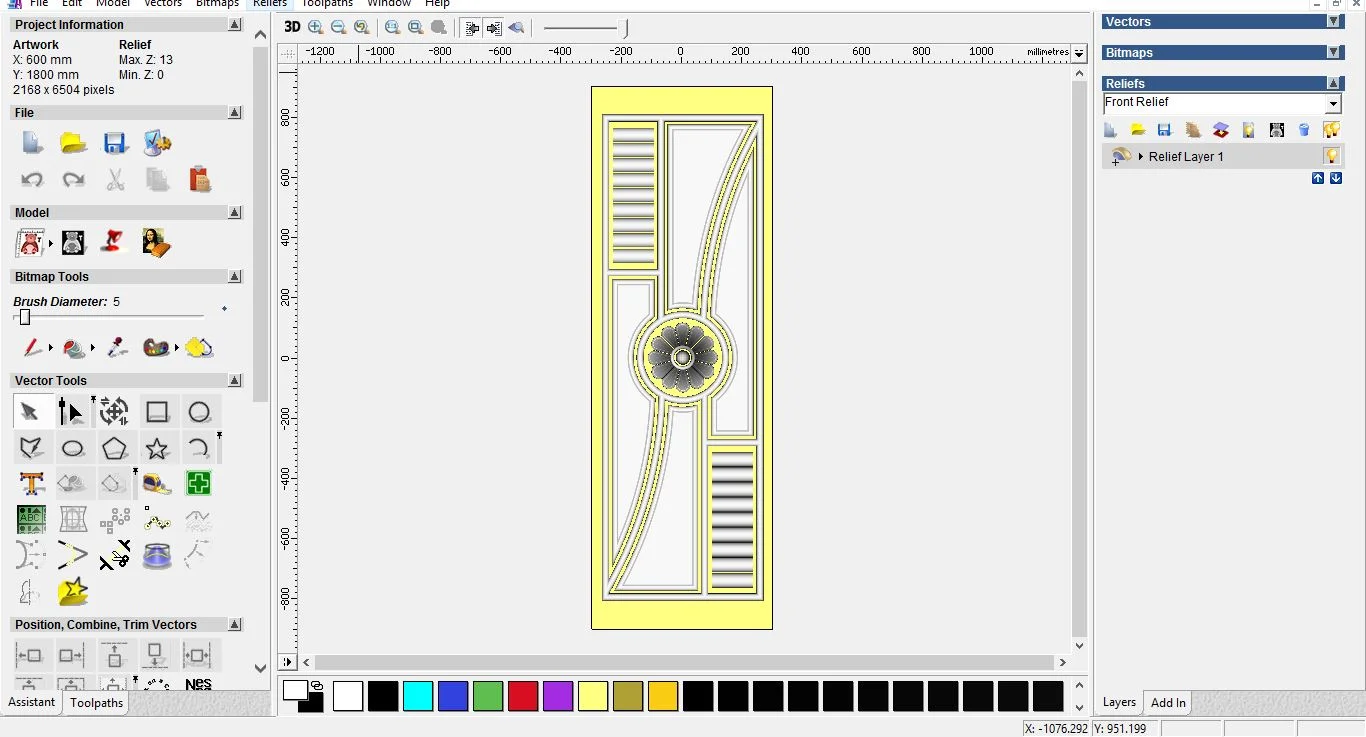1366x737 pixels.
Task: Pick the cyan color swatch
Action: 418,696
